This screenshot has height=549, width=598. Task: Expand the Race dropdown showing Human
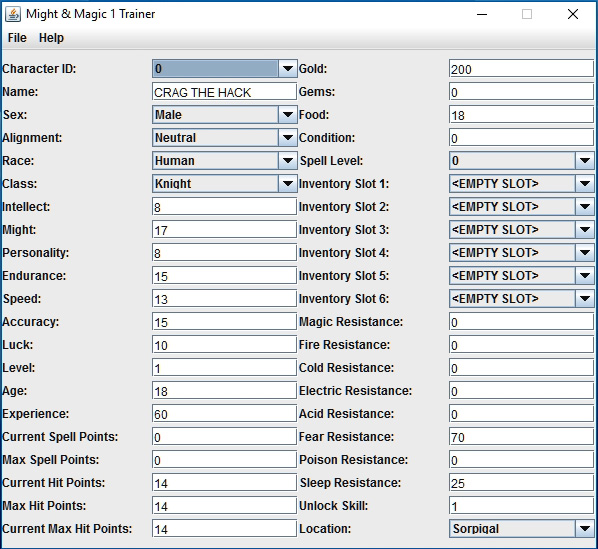tap(225, 161)
